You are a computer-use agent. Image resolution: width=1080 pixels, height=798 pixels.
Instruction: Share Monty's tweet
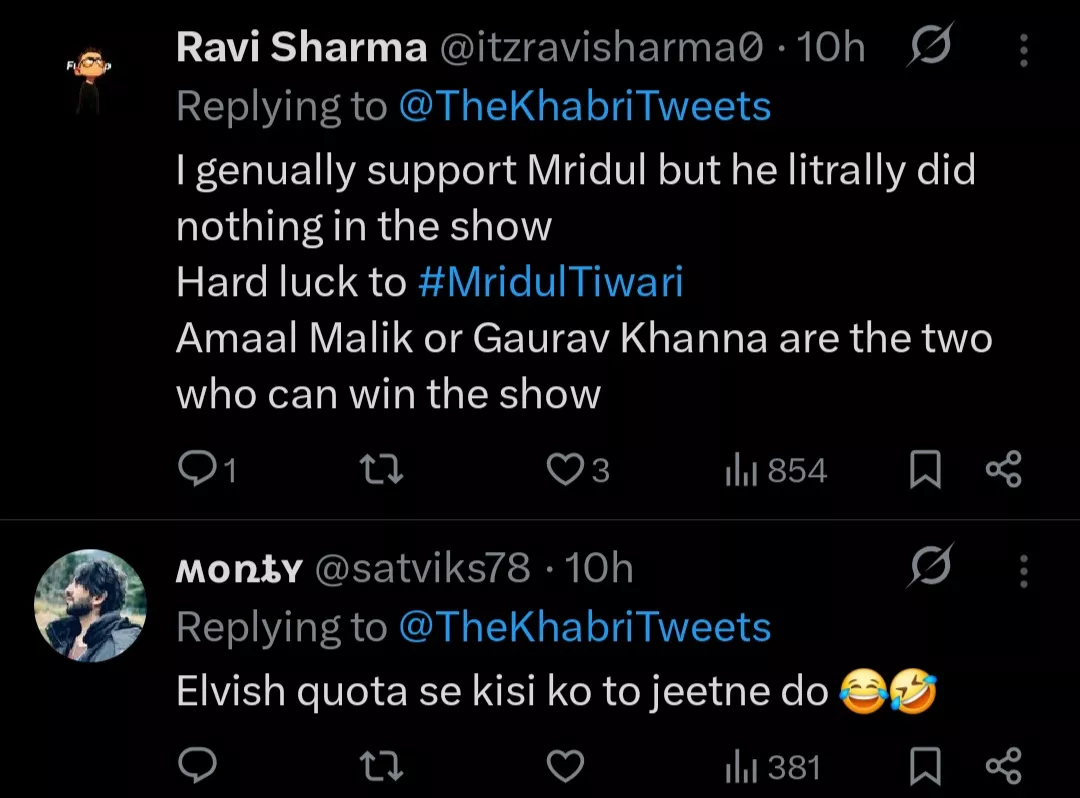point(1003,767)
